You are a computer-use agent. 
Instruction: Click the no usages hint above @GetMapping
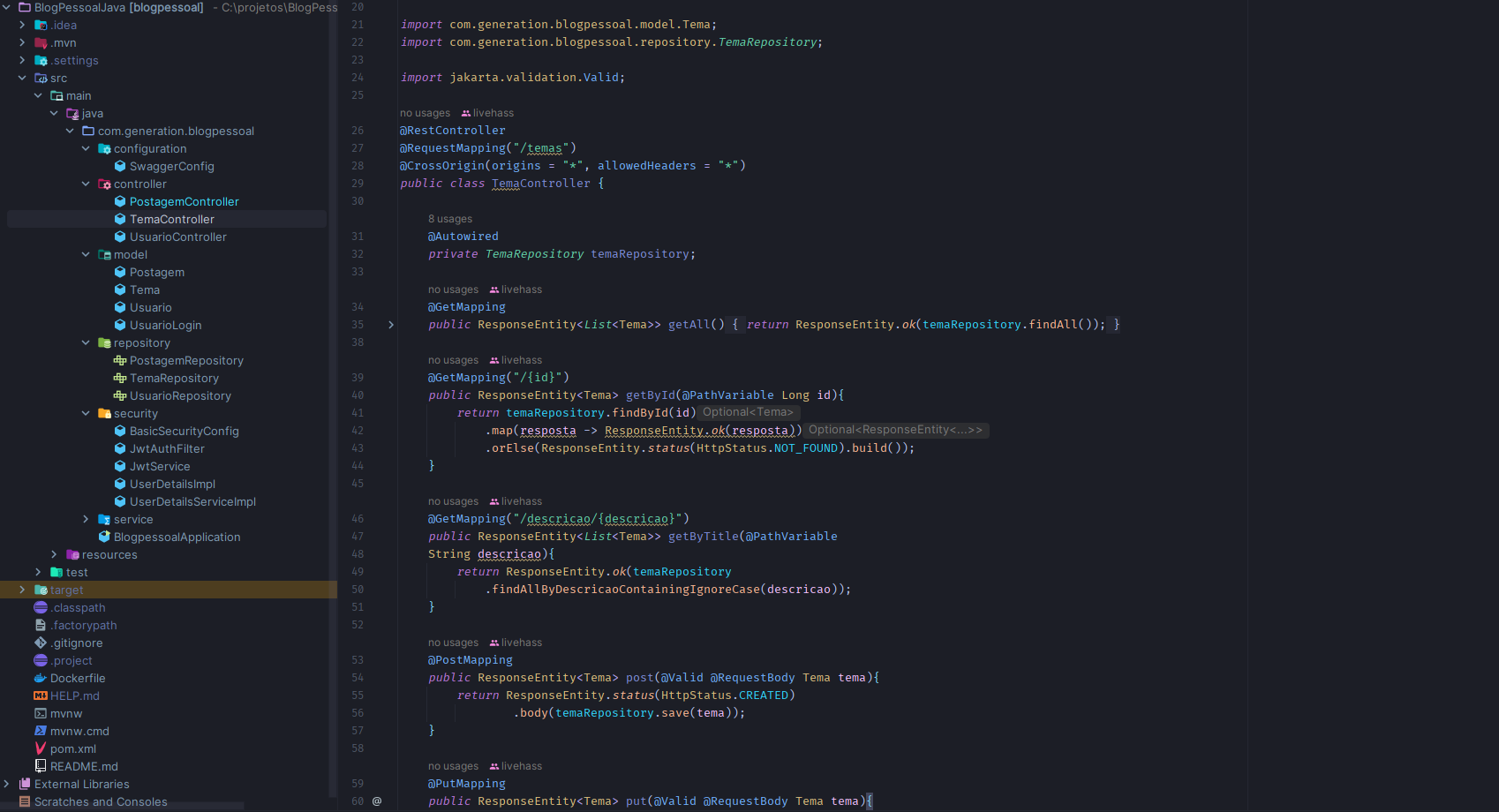click(453, 289)
